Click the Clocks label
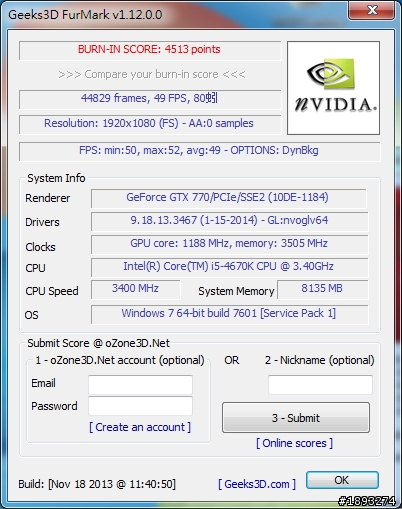The image size is (402, 509). [x=40, y=247]
